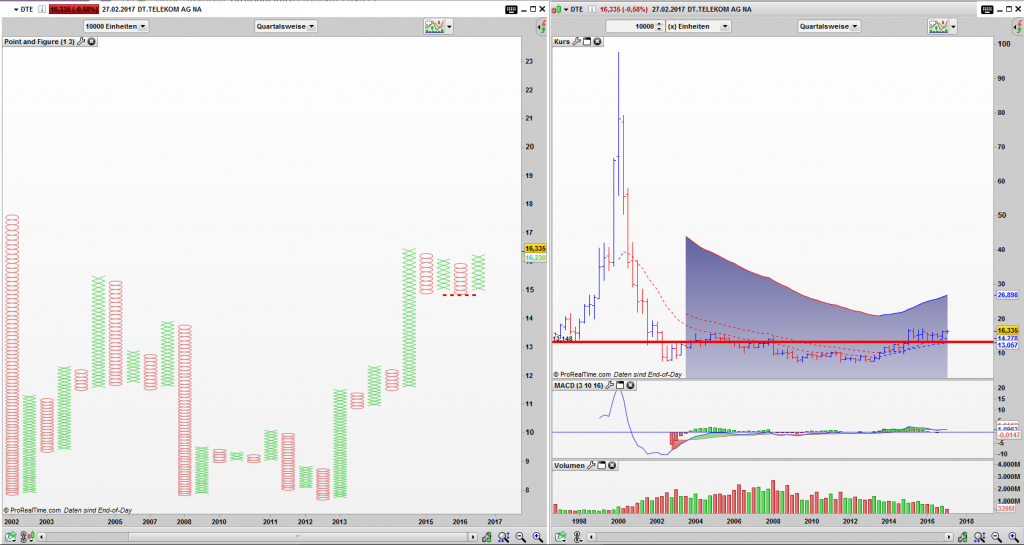Zoom in the left chart with plus magnifier
The height and width of the screenshot is (545, 1024).
click(537, 537)
